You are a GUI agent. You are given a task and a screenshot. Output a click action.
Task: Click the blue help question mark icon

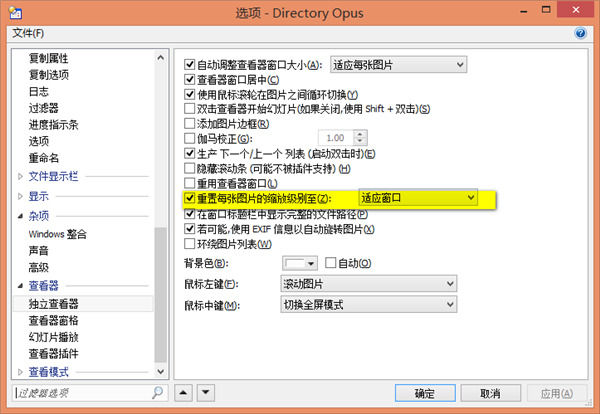tap(580, 33)
